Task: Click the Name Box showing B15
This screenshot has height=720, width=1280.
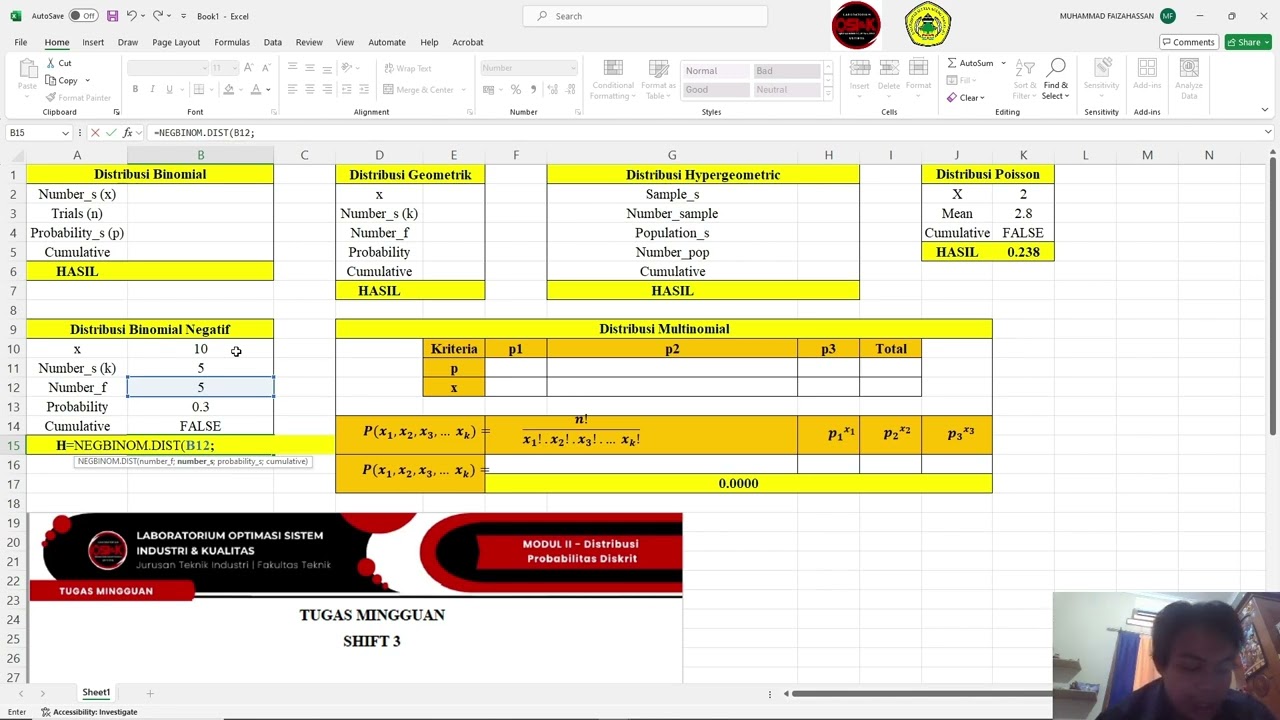Action: coord(33,132)
